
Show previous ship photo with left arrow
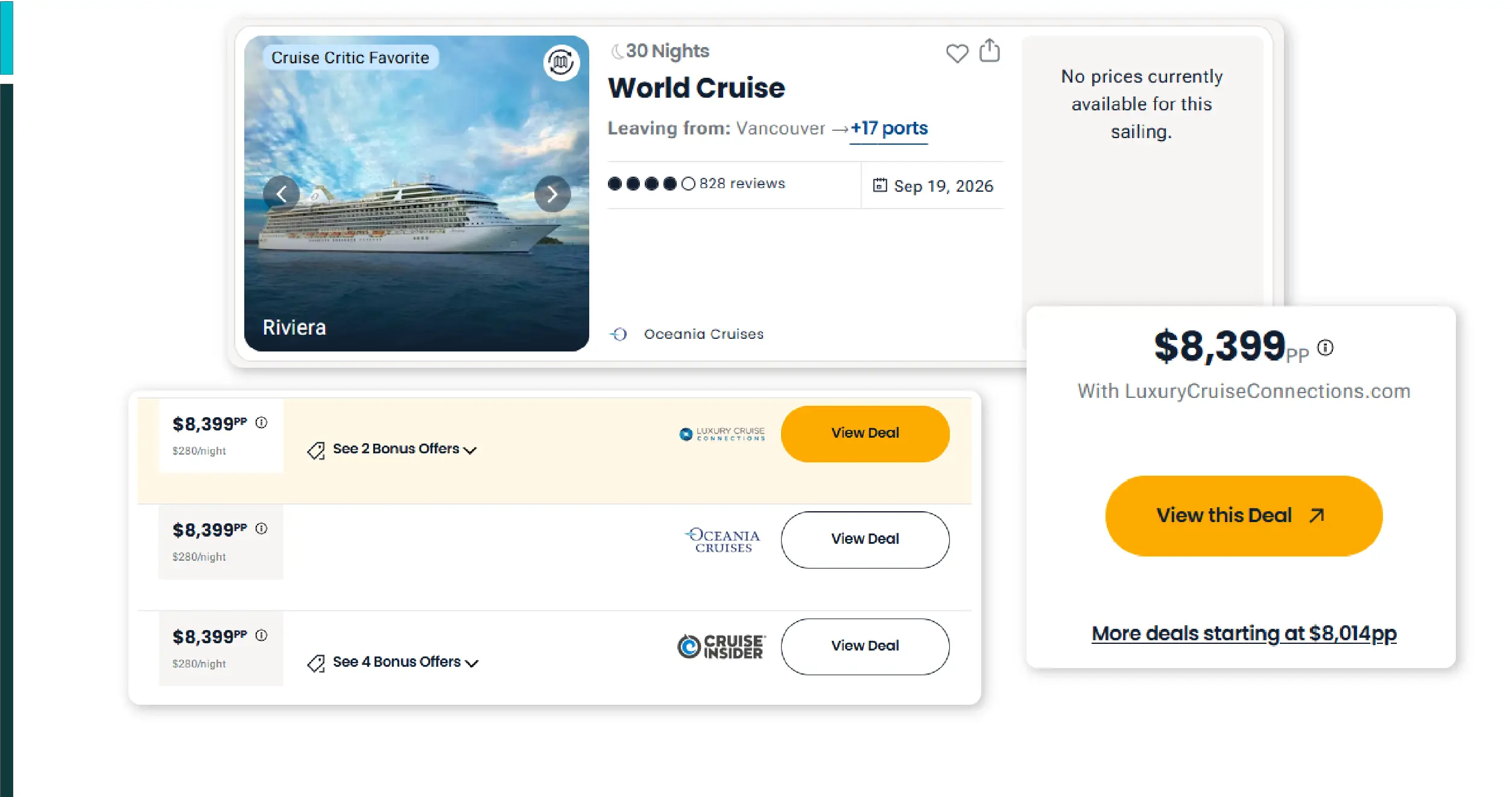click(281, 194)
